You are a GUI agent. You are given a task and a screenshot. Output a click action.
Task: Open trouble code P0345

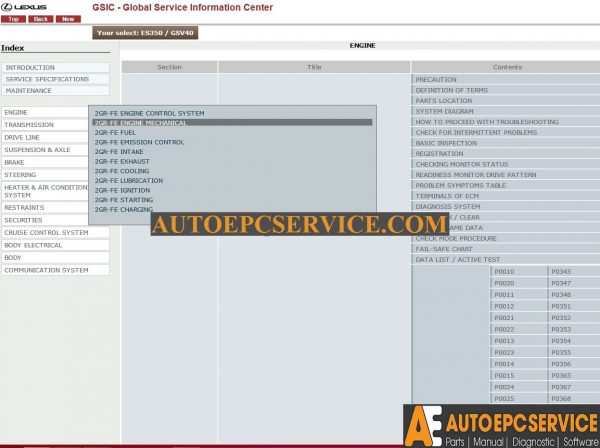pyautogui.click(x=574, y=272)
